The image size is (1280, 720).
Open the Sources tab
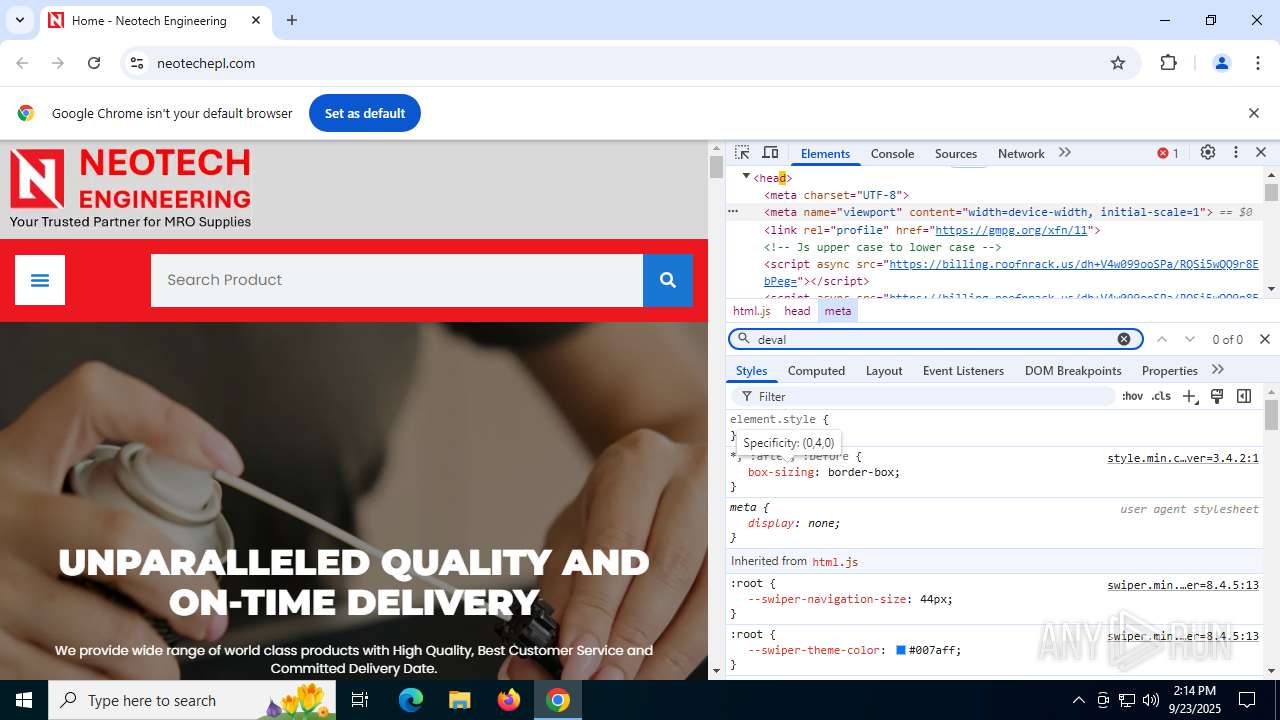956,153
